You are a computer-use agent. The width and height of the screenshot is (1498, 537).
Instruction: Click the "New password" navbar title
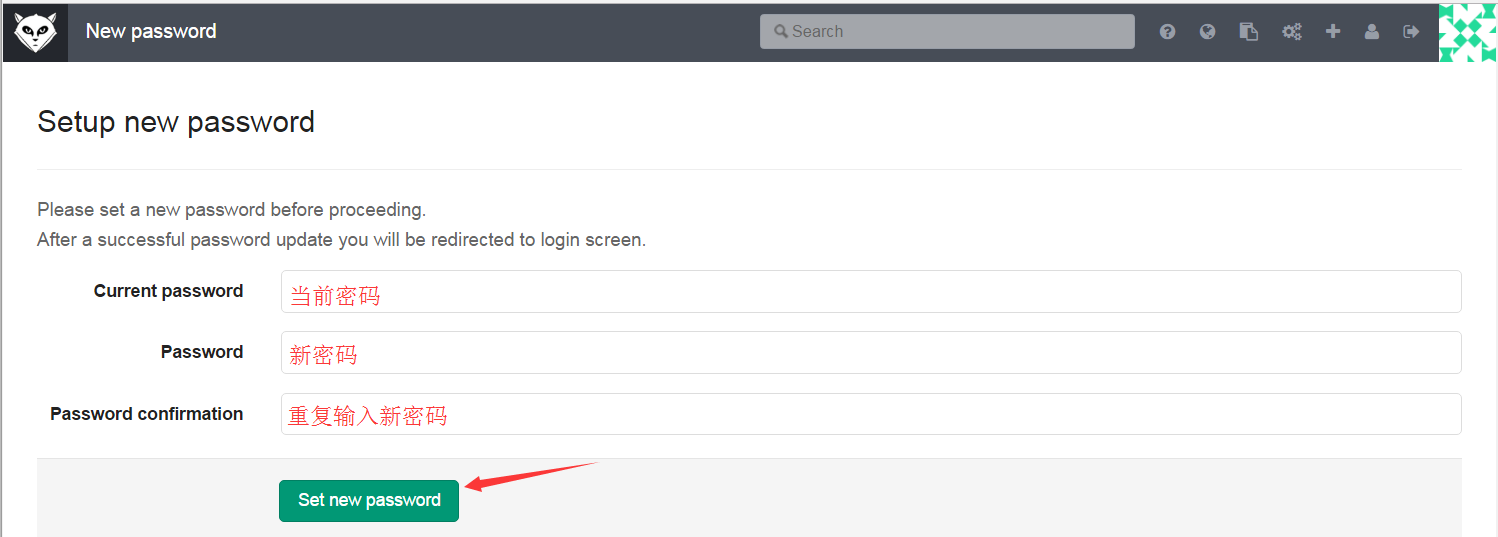(151, 32)
